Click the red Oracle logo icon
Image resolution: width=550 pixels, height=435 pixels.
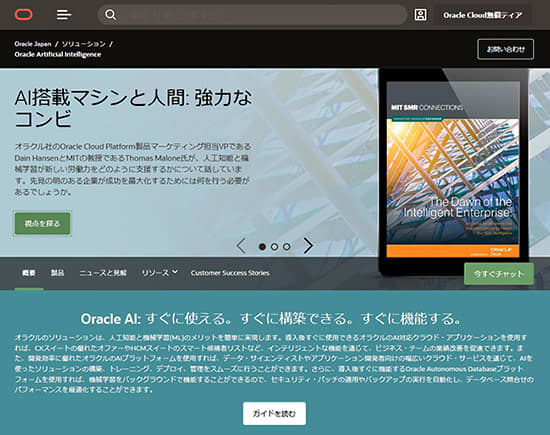[24, 15]
